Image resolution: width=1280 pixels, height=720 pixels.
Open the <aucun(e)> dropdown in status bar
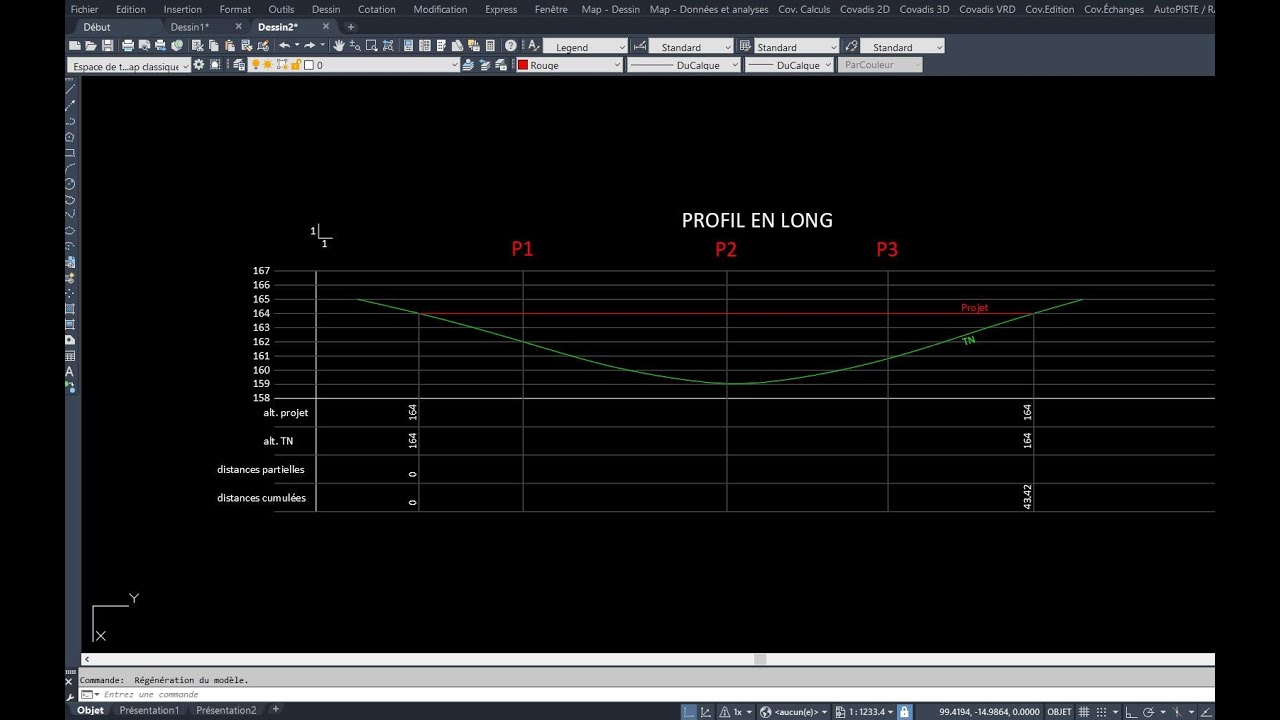(x=802, y=711)
